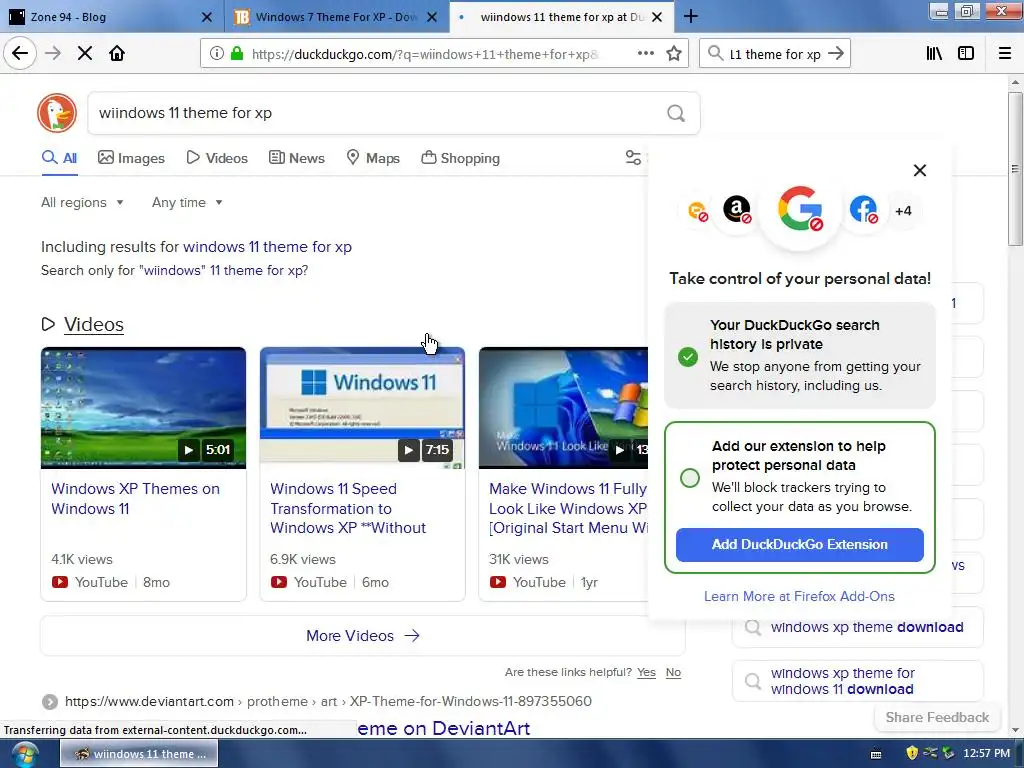Select the News search category
This screenshot has height=768, width=1024.
(296, 158)
